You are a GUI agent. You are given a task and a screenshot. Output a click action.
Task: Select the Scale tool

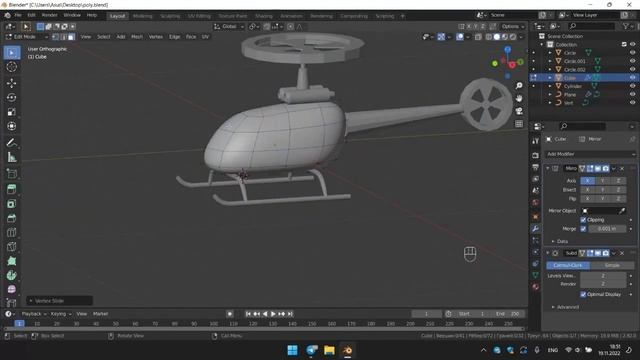click(x=11, y=112)
